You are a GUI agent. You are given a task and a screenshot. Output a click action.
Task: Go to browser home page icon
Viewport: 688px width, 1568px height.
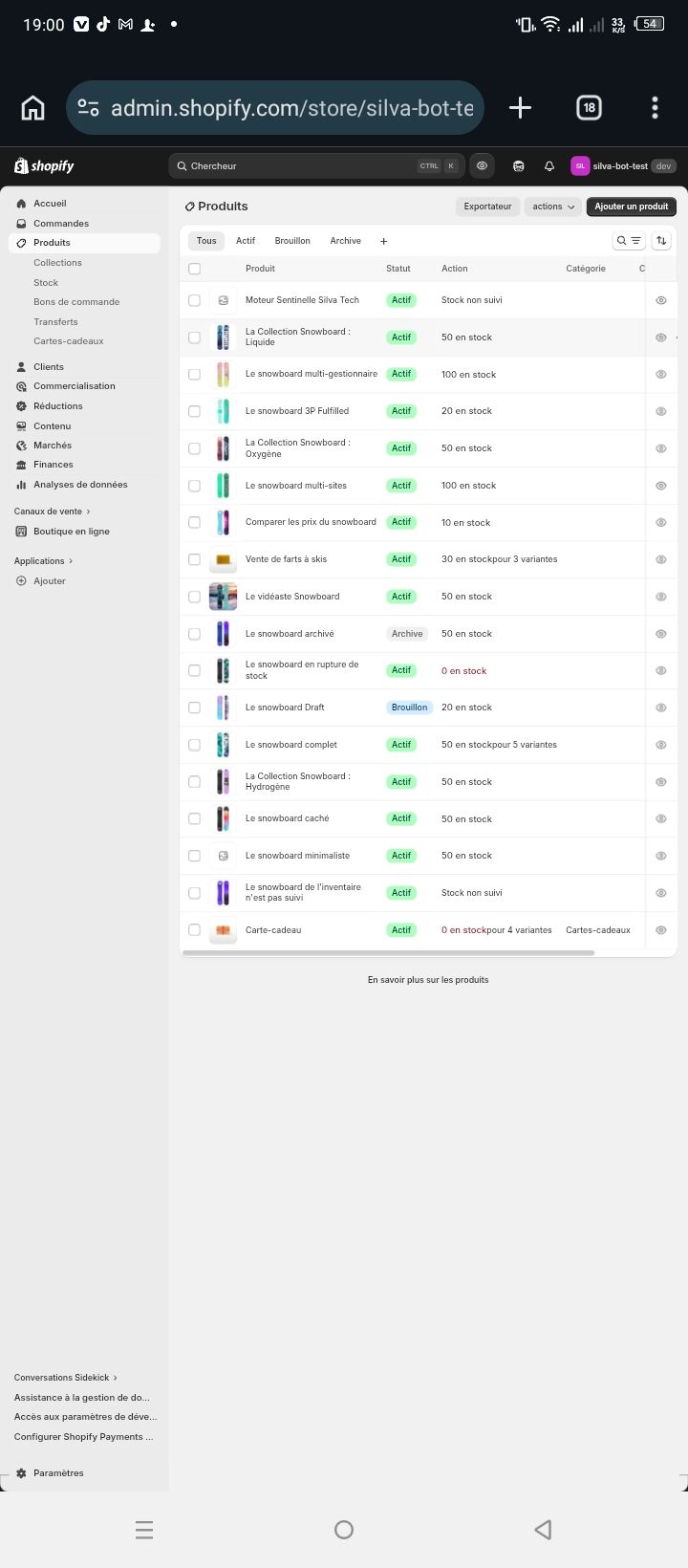pos(32,108)
